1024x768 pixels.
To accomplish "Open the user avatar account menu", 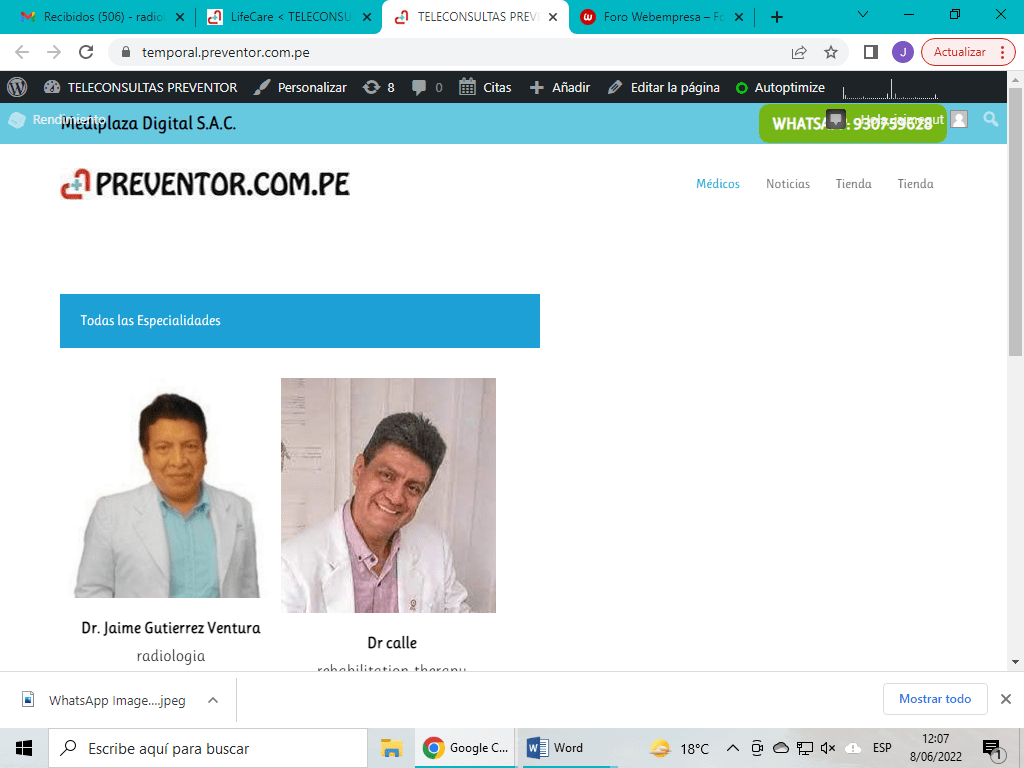I will (959, 120).
